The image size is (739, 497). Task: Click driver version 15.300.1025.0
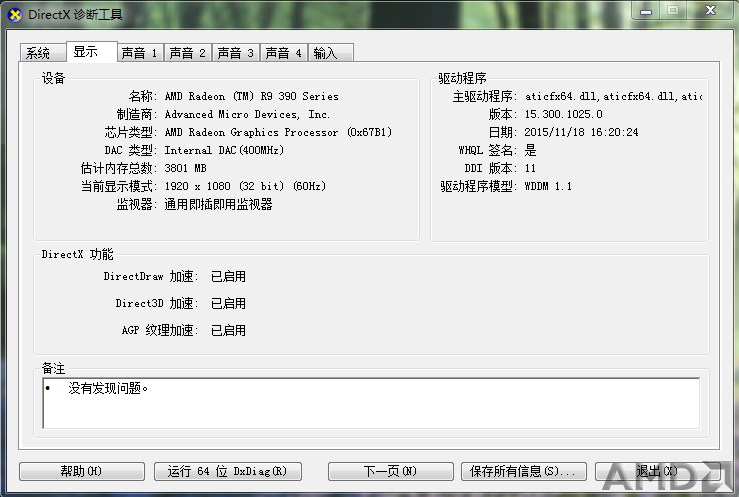pos(563,114)
